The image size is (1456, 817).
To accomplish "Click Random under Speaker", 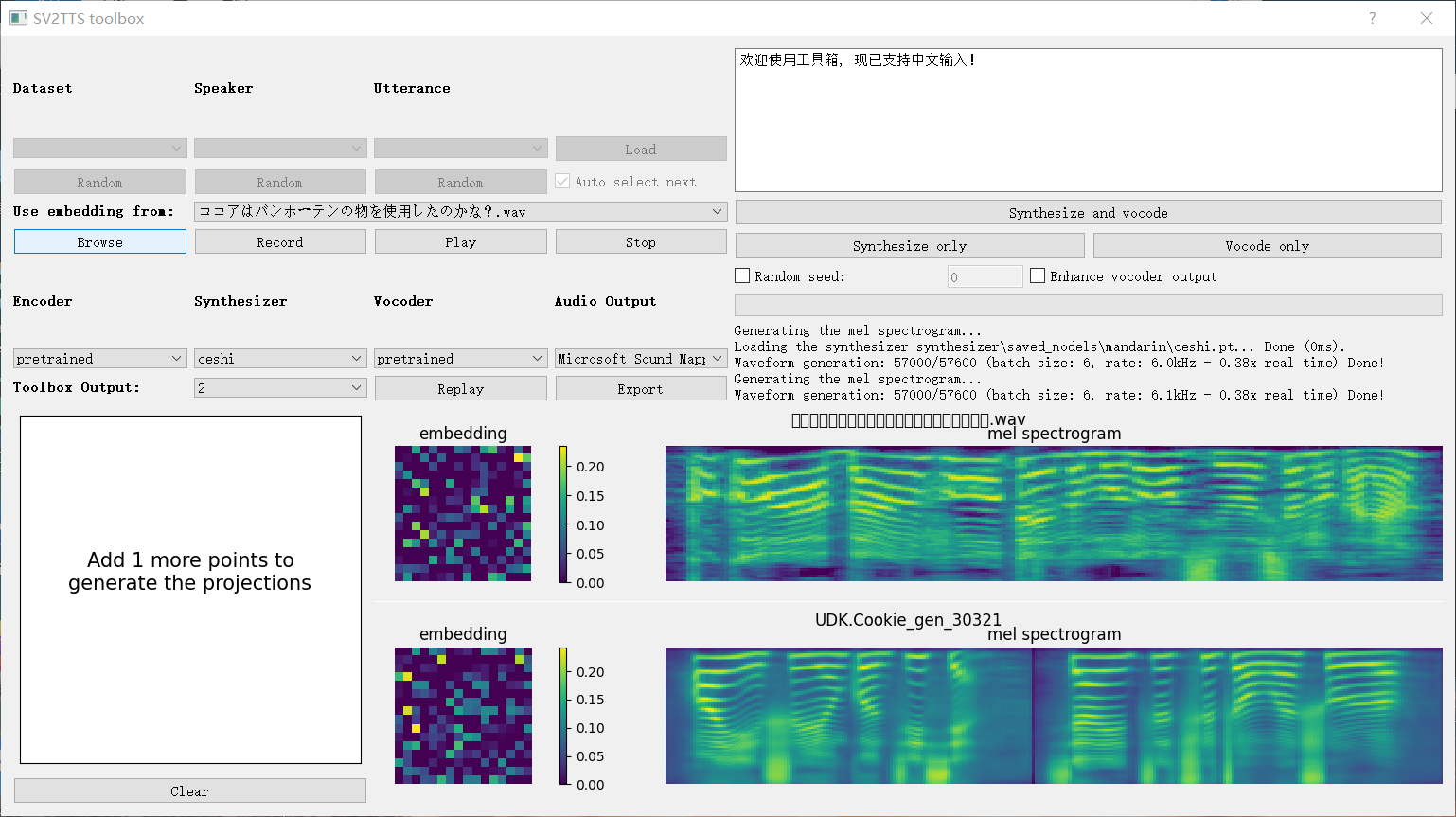I will point(280,183).
